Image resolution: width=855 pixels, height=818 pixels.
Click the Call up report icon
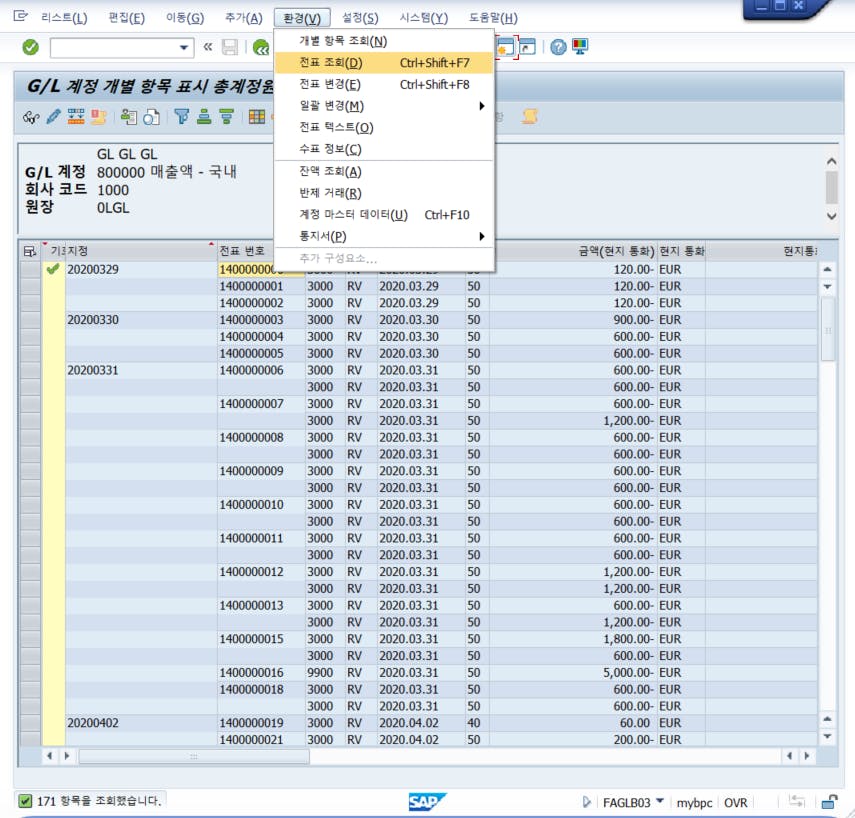(x=129, y=116)
